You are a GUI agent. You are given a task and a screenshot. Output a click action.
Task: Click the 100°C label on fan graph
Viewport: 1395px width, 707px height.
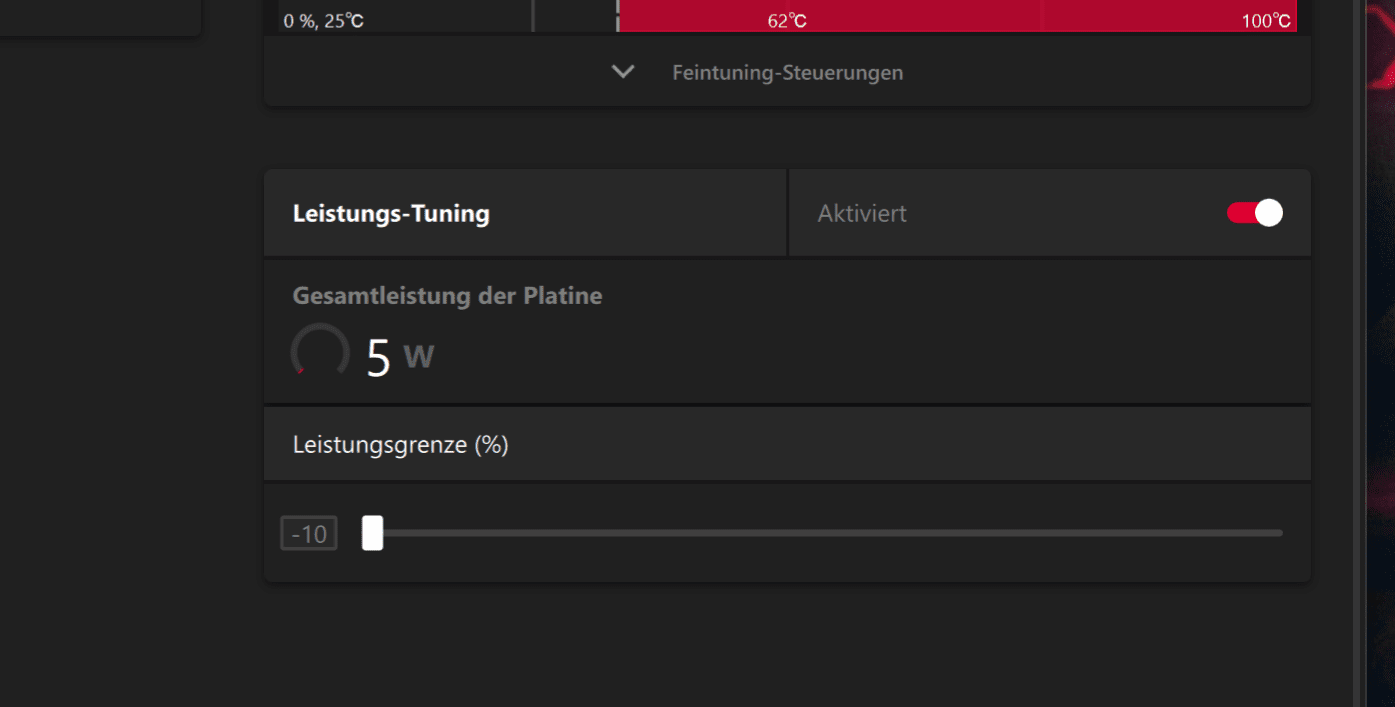pos(1266,21)
